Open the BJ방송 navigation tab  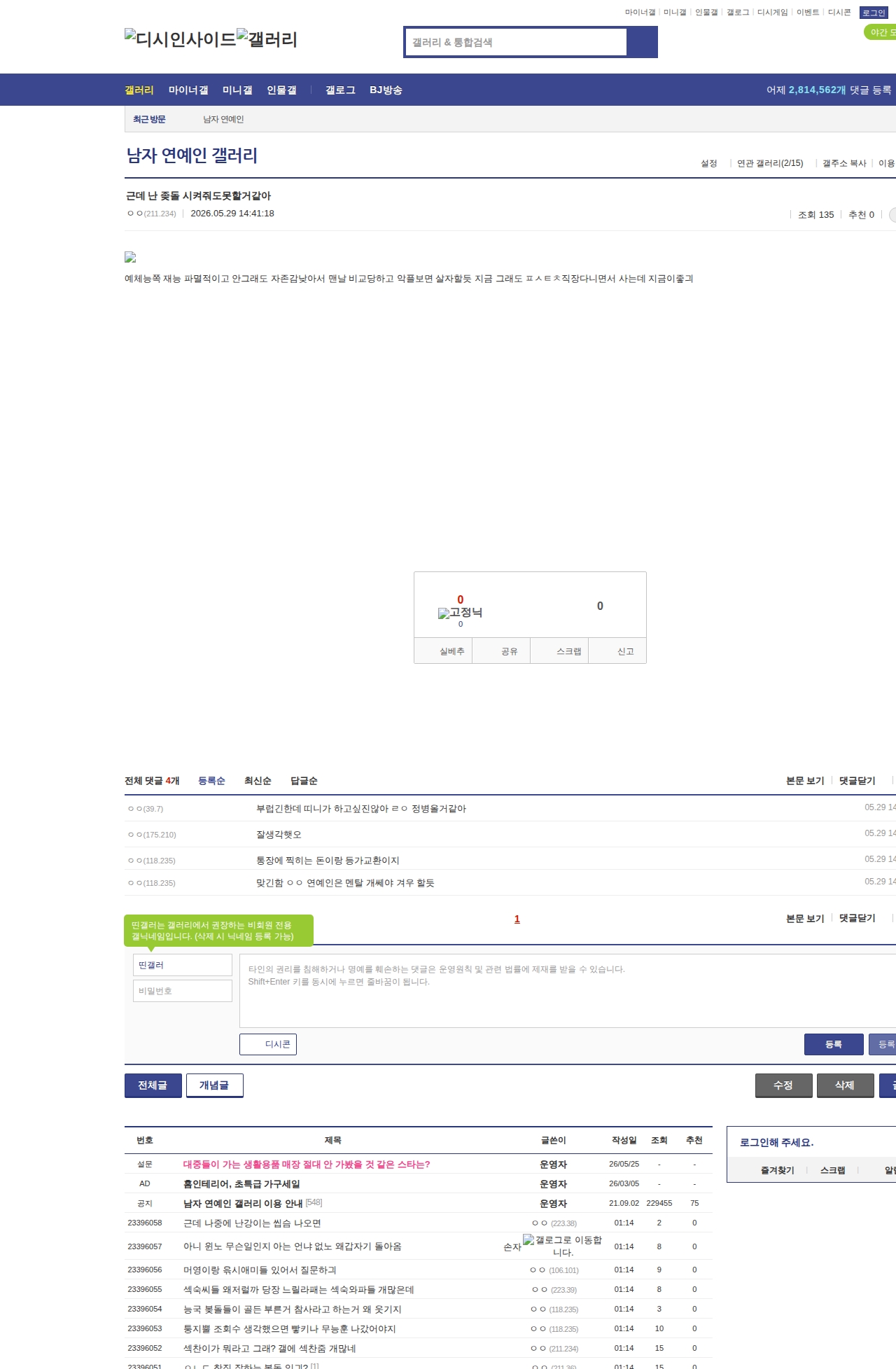386,90
